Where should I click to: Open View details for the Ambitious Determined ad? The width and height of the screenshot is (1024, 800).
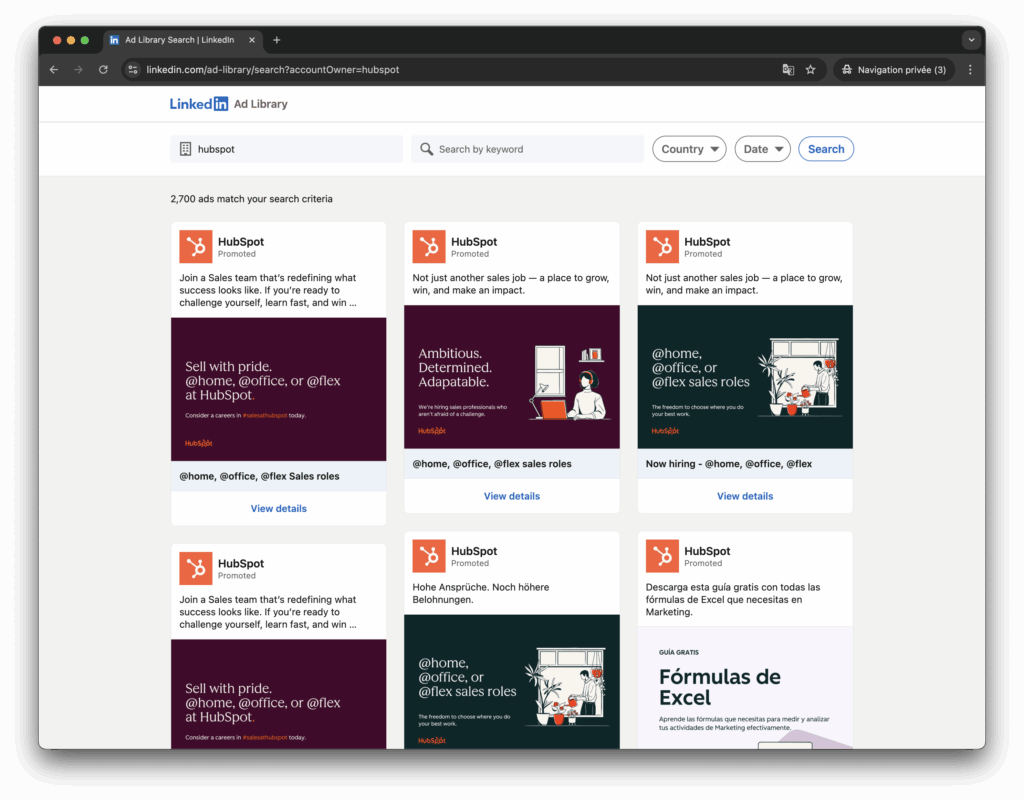511,496
